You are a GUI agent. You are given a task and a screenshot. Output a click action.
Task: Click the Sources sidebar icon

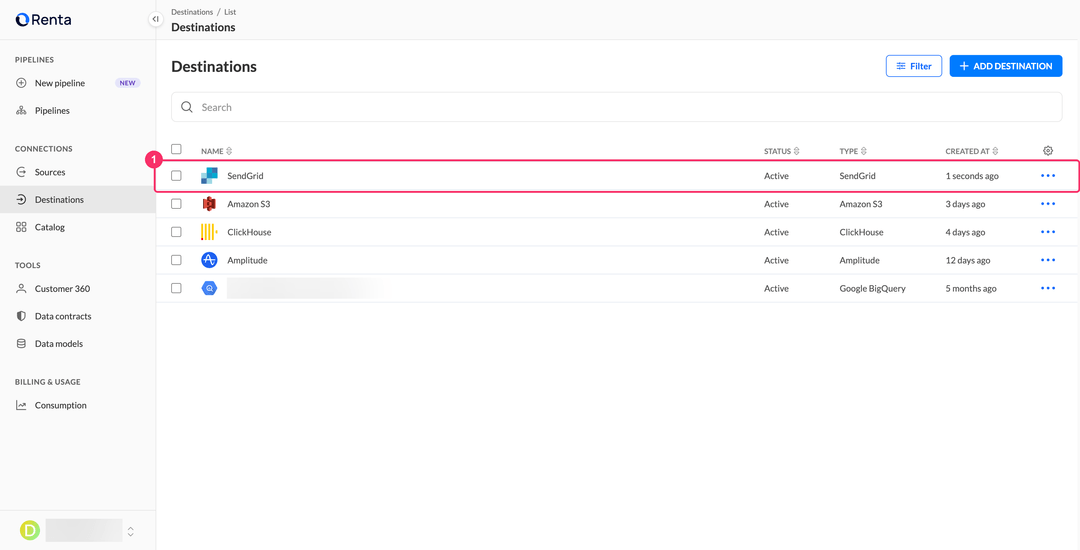click(21, 172)
